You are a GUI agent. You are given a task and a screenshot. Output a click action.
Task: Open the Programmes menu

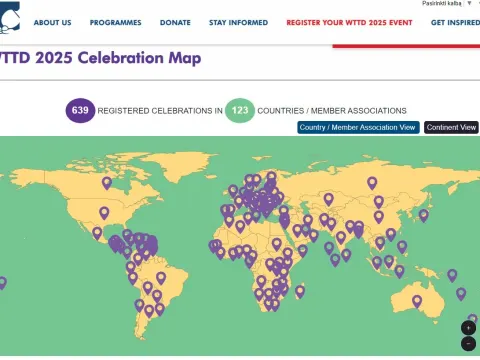[115, 23]
